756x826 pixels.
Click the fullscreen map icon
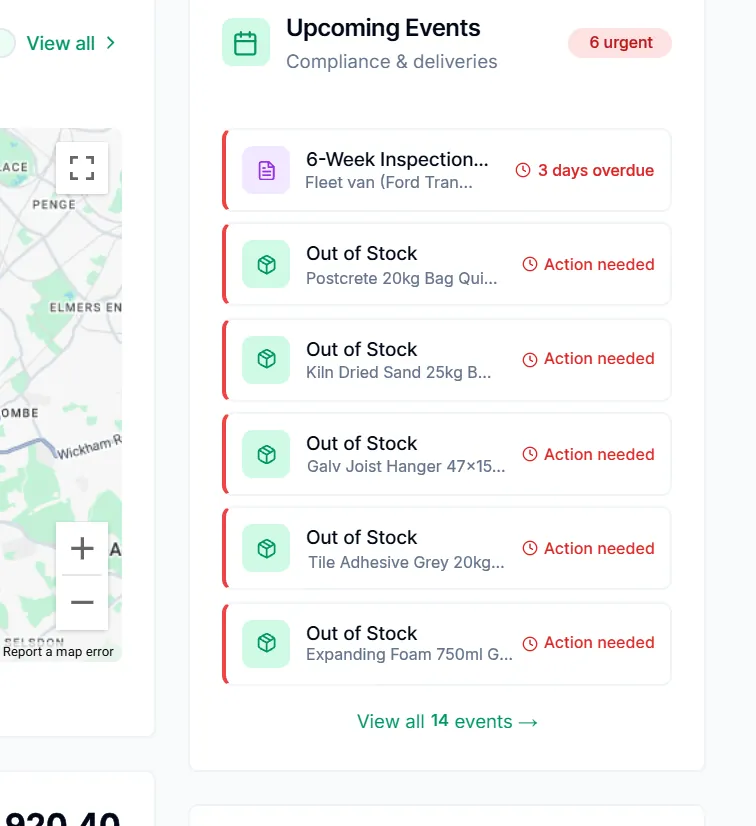pos(82,168)
